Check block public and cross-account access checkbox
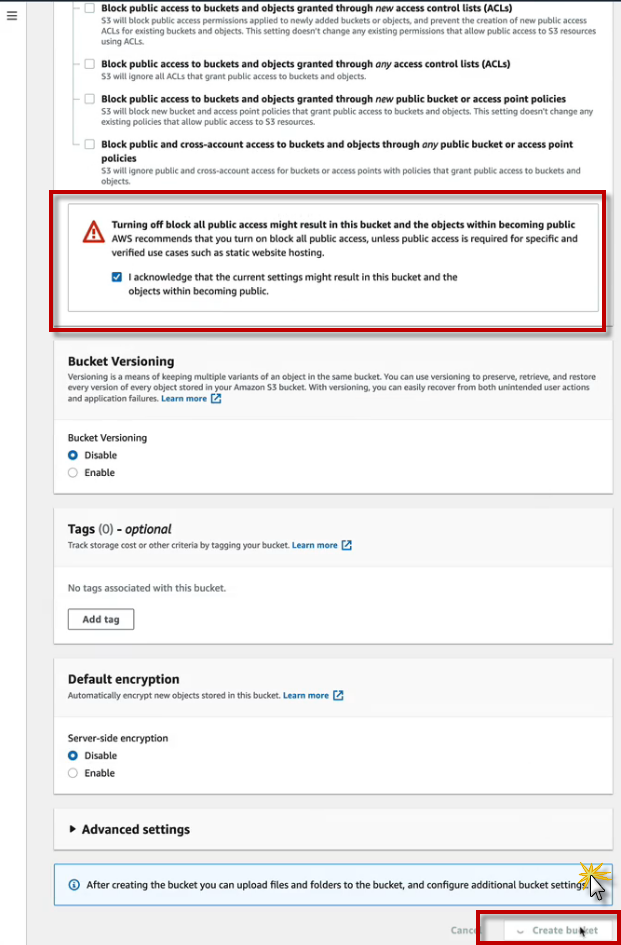The image size is (621, 945). coord(90,144)
